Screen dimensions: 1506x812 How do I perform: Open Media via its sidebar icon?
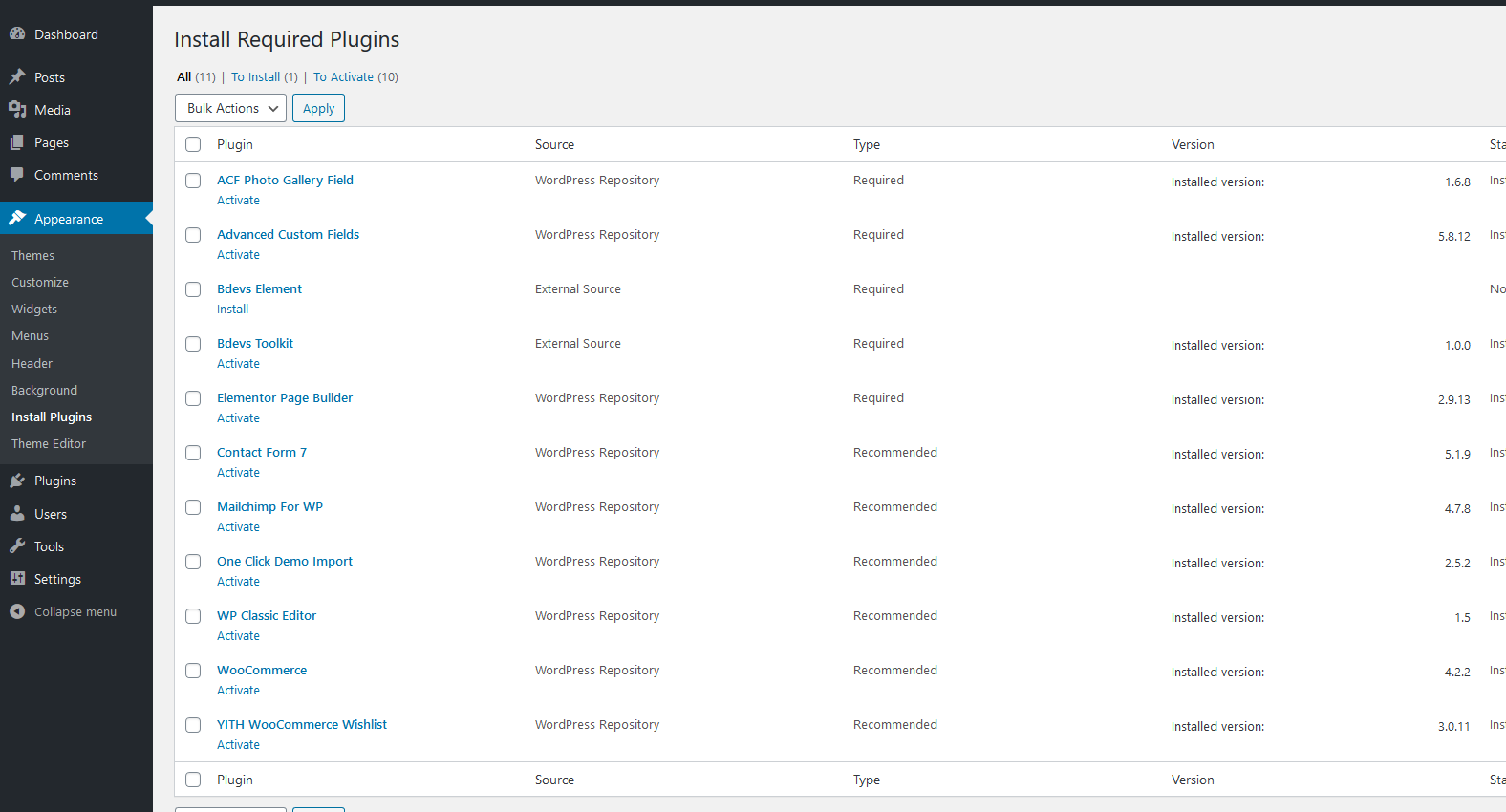17,110
